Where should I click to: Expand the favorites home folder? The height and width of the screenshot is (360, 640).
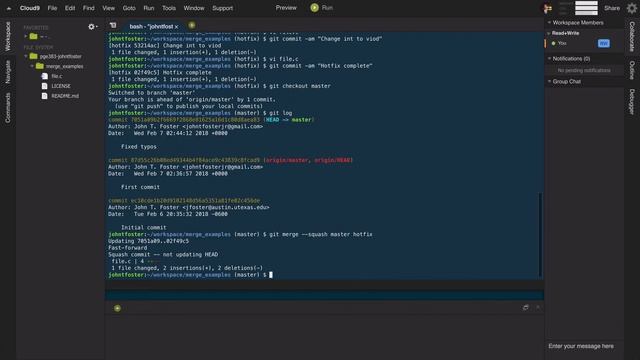[x=26, y=36]
